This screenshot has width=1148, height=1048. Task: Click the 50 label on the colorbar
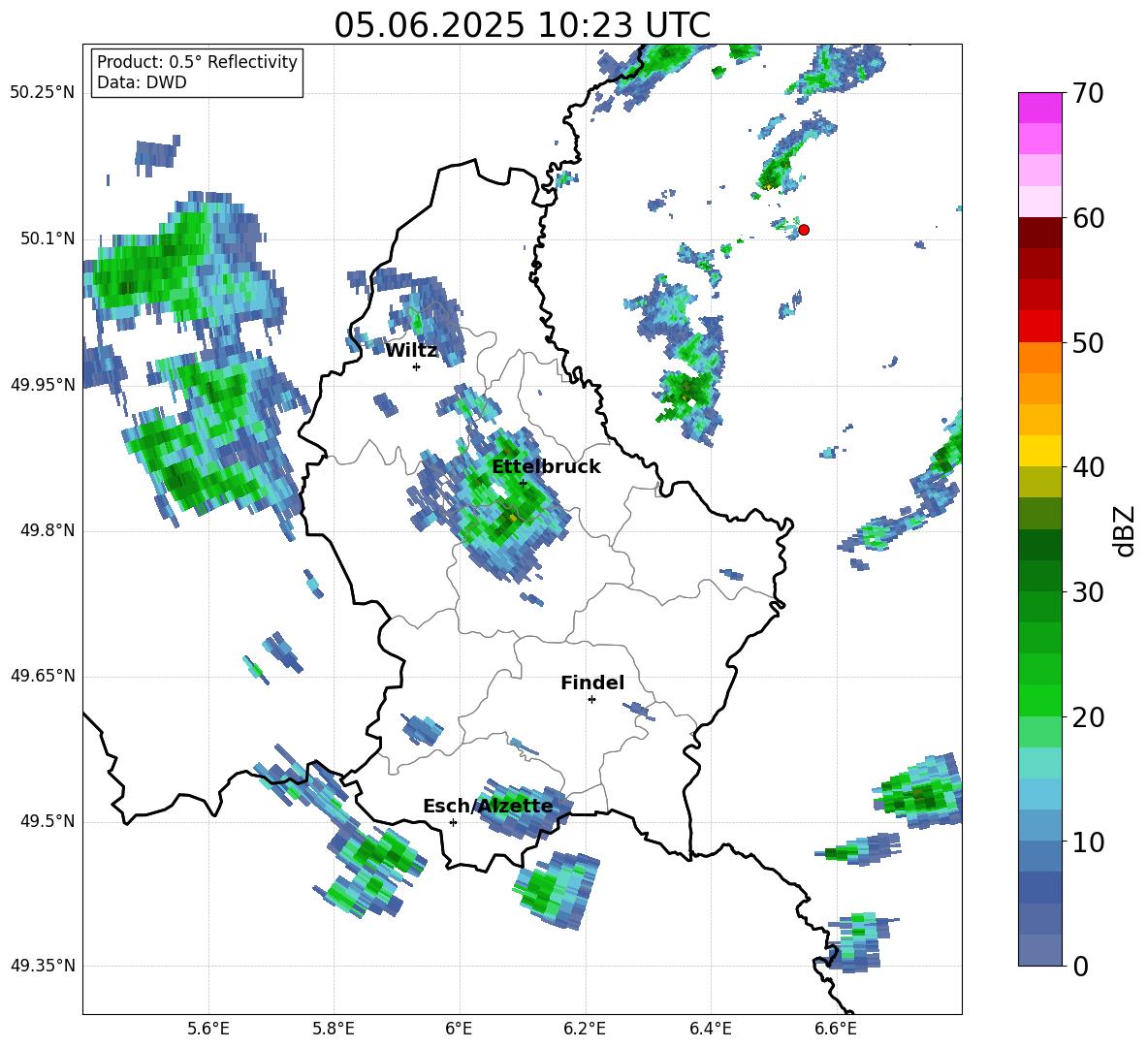1088,343
